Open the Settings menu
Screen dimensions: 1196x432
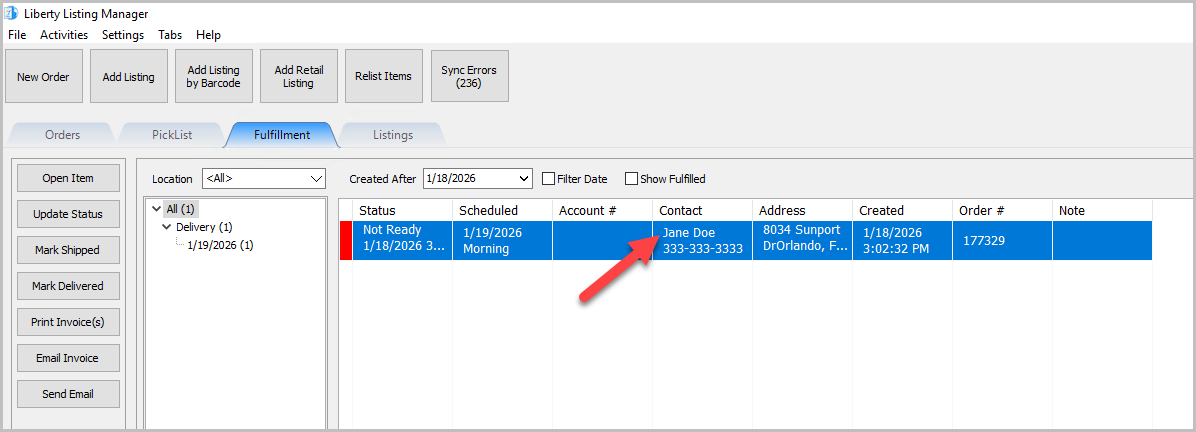(x=123, y=35)
